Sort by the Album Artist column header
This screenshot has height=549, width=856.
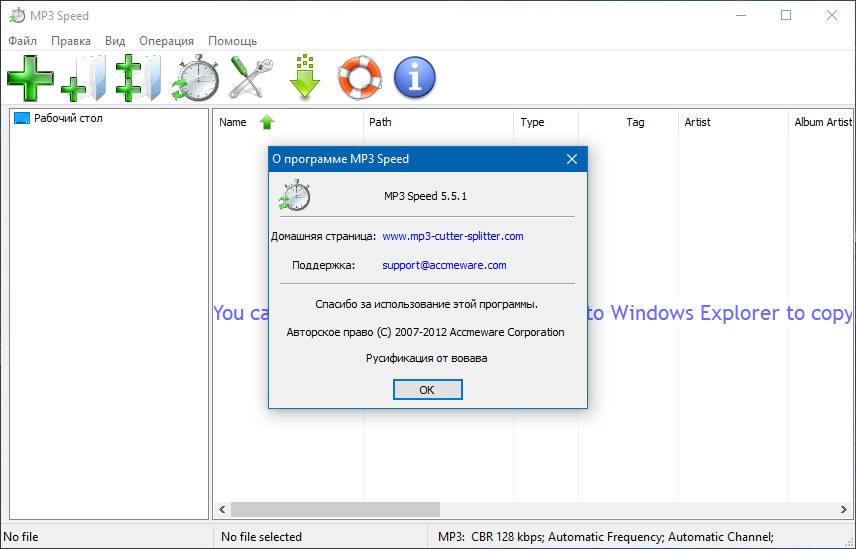click(x=822, y=122)
